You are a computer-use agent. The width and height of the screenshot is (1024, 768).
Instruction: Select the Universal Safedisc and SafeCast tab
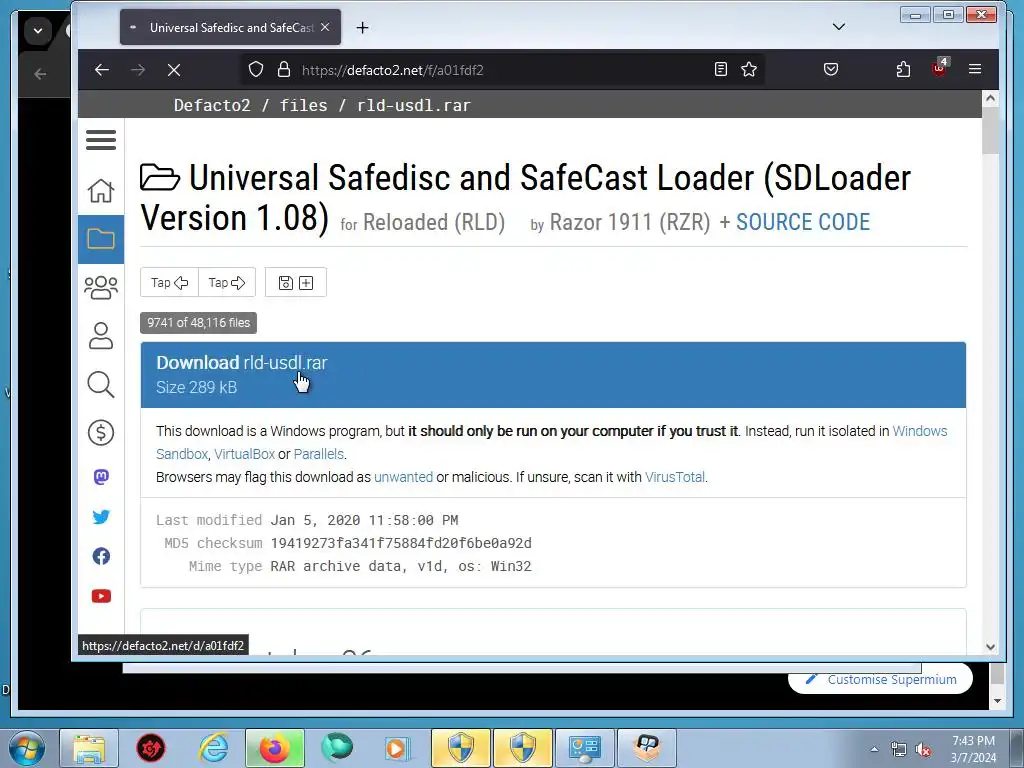231,27
